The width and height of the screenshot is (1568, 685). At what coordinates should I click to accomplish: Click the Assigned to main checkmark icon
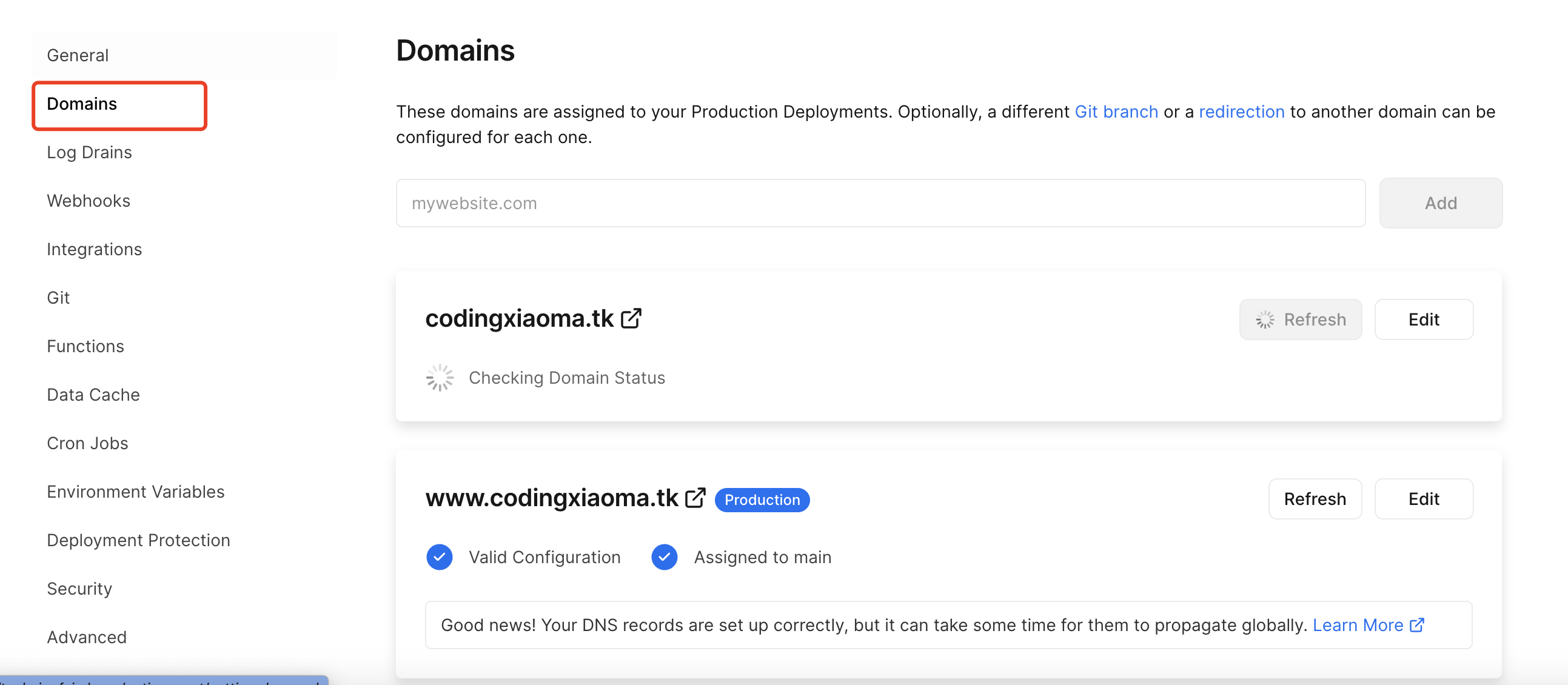click(664, 556)
